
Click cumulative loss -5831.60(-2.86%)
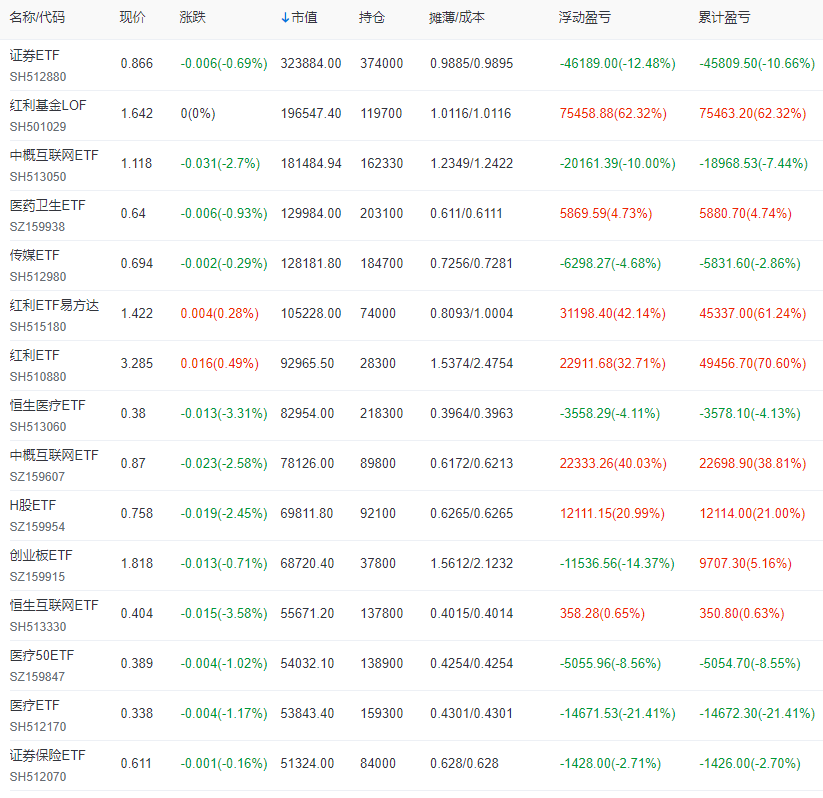(750, 263)
